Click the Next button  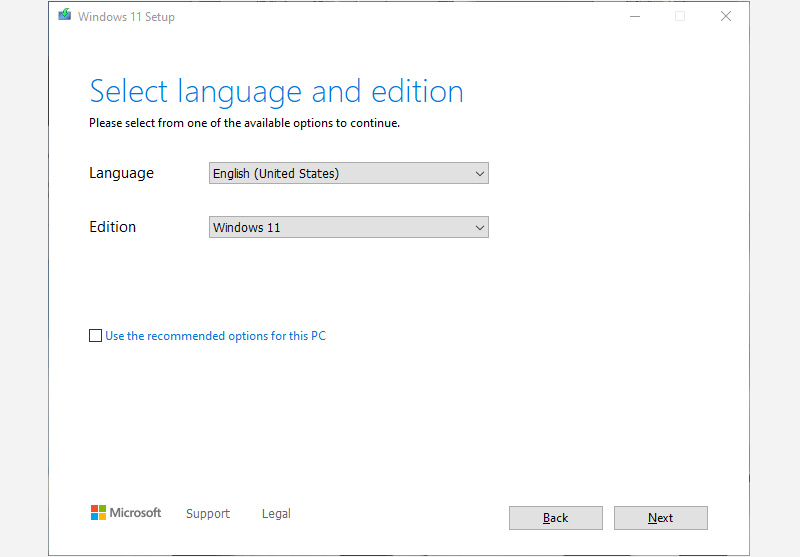click(661, 518)
